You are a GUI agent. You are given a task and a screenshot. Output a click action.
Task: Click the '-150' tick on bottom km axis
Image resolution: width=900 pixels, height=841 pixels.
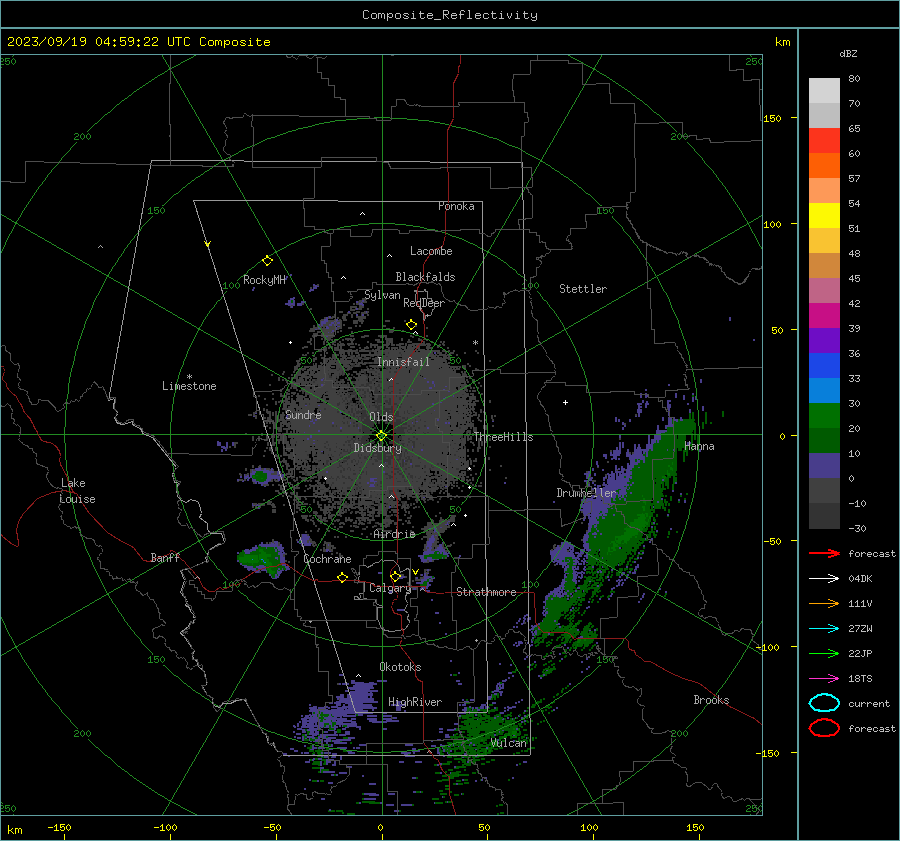[x=59, y=827]
